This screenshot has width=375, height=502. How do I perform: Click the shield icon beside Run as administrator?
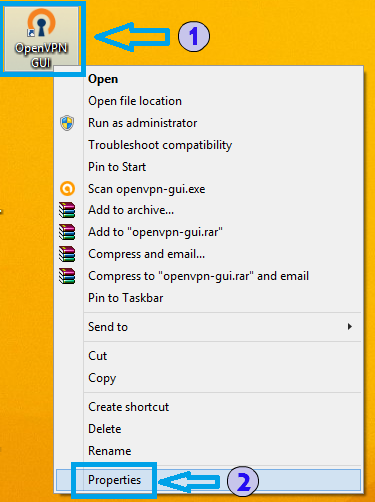(x=67, y=123)
